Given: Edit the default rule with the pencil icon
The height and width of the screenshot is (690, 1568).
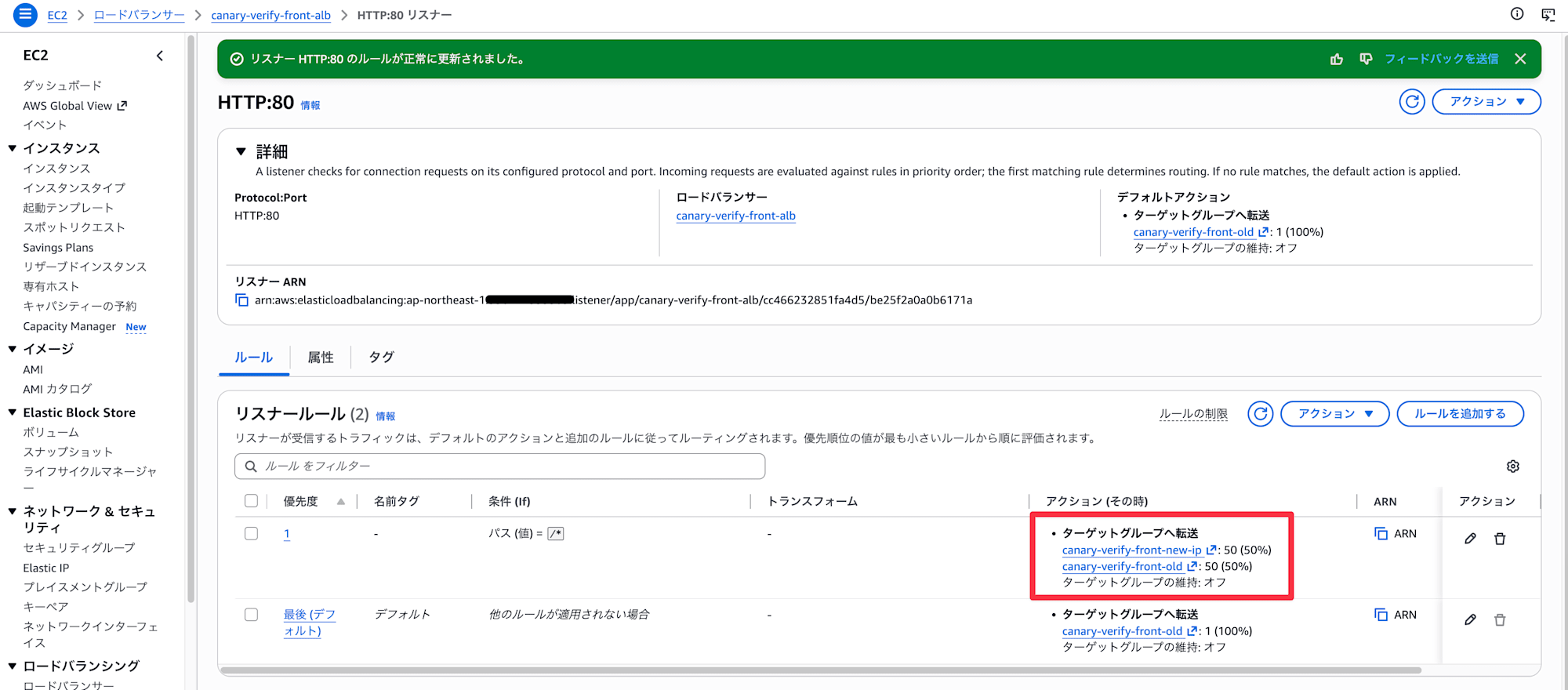Looking at the screenshot, I should [1470, 619].
